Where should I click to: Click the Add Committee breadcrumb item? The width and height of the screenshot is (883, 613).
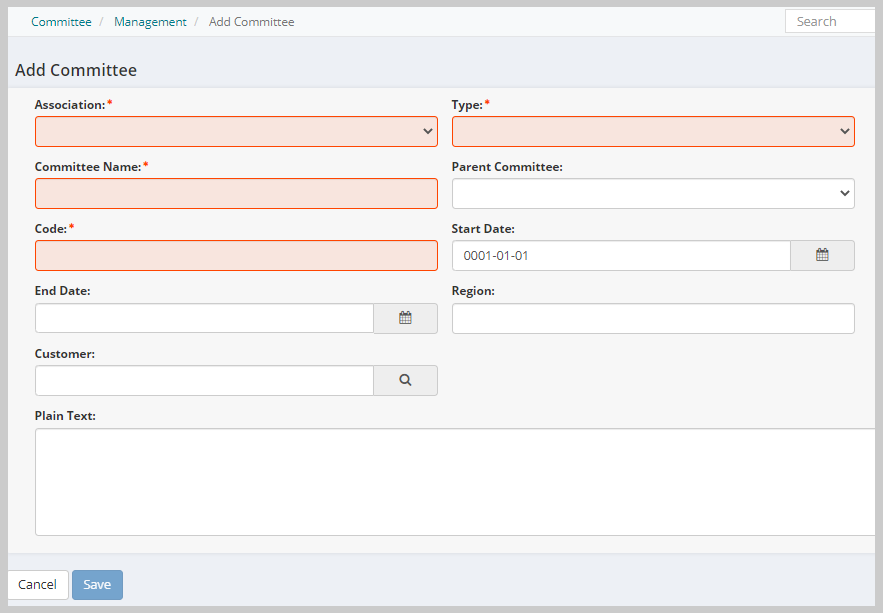pyautogui.click(x=251, y=22)
